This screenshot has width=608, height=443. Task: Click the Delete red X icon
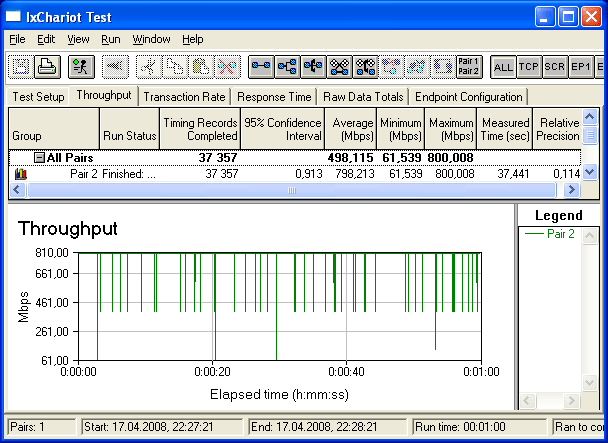[x=227, y=67]
